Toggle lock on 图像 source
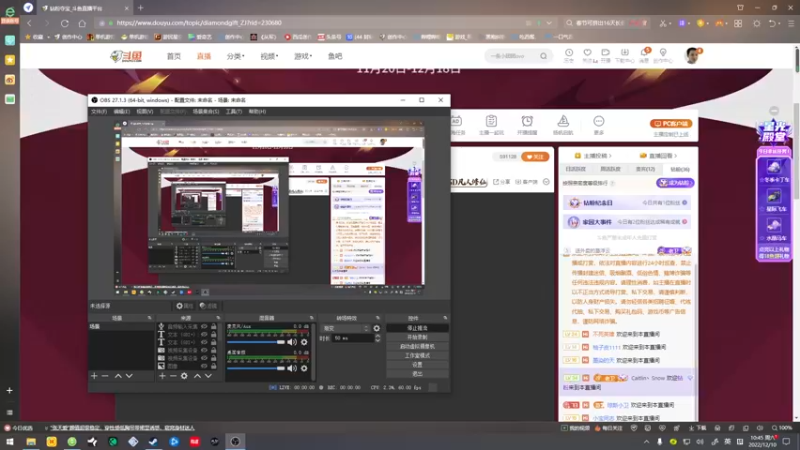 (214, 366)
